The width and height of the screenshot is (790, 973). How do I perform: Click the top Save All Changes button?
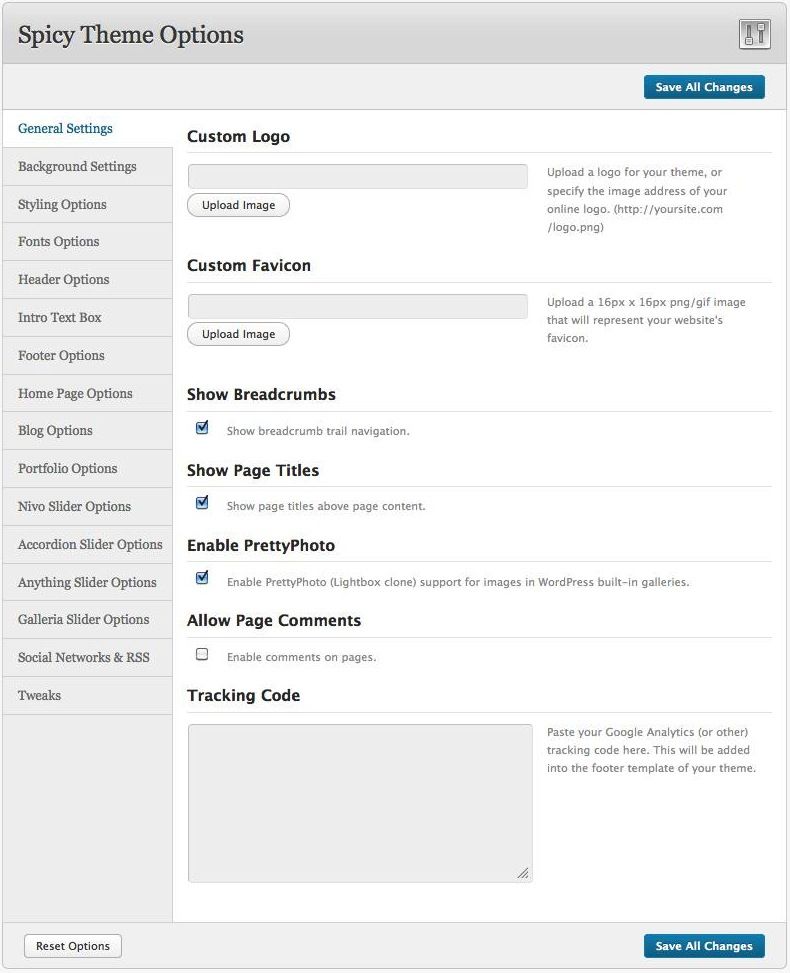coord(703,87)
